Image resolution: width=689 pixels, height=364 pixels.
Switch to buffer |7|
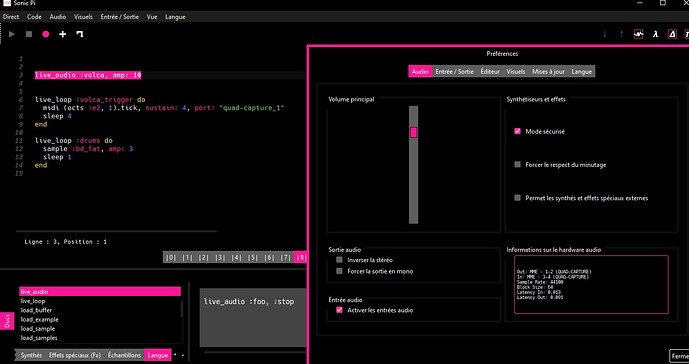(286, 257)
